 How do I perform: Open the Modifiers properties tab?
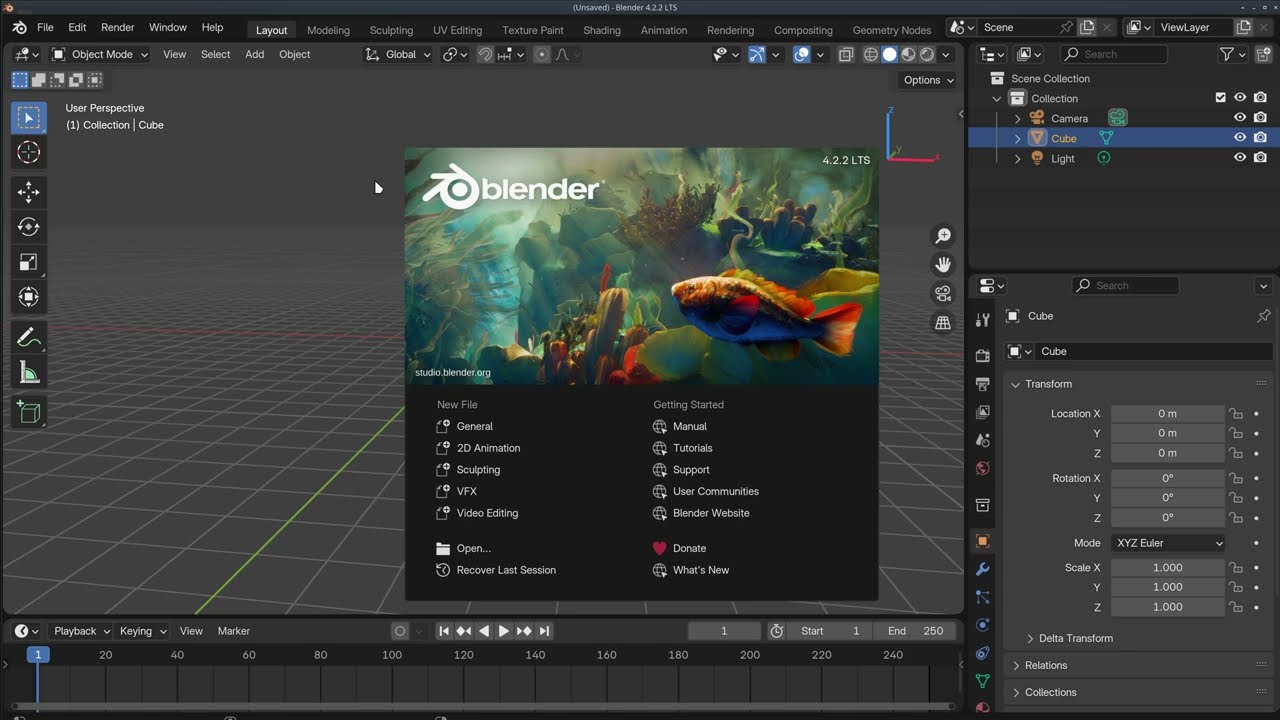982,569
